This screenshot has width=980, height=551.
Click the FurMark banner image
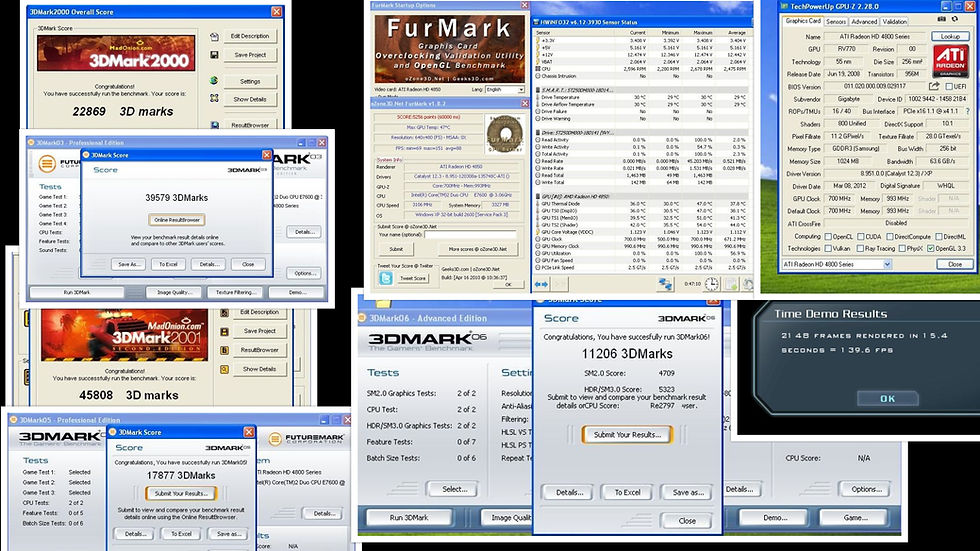coord(449,49)
